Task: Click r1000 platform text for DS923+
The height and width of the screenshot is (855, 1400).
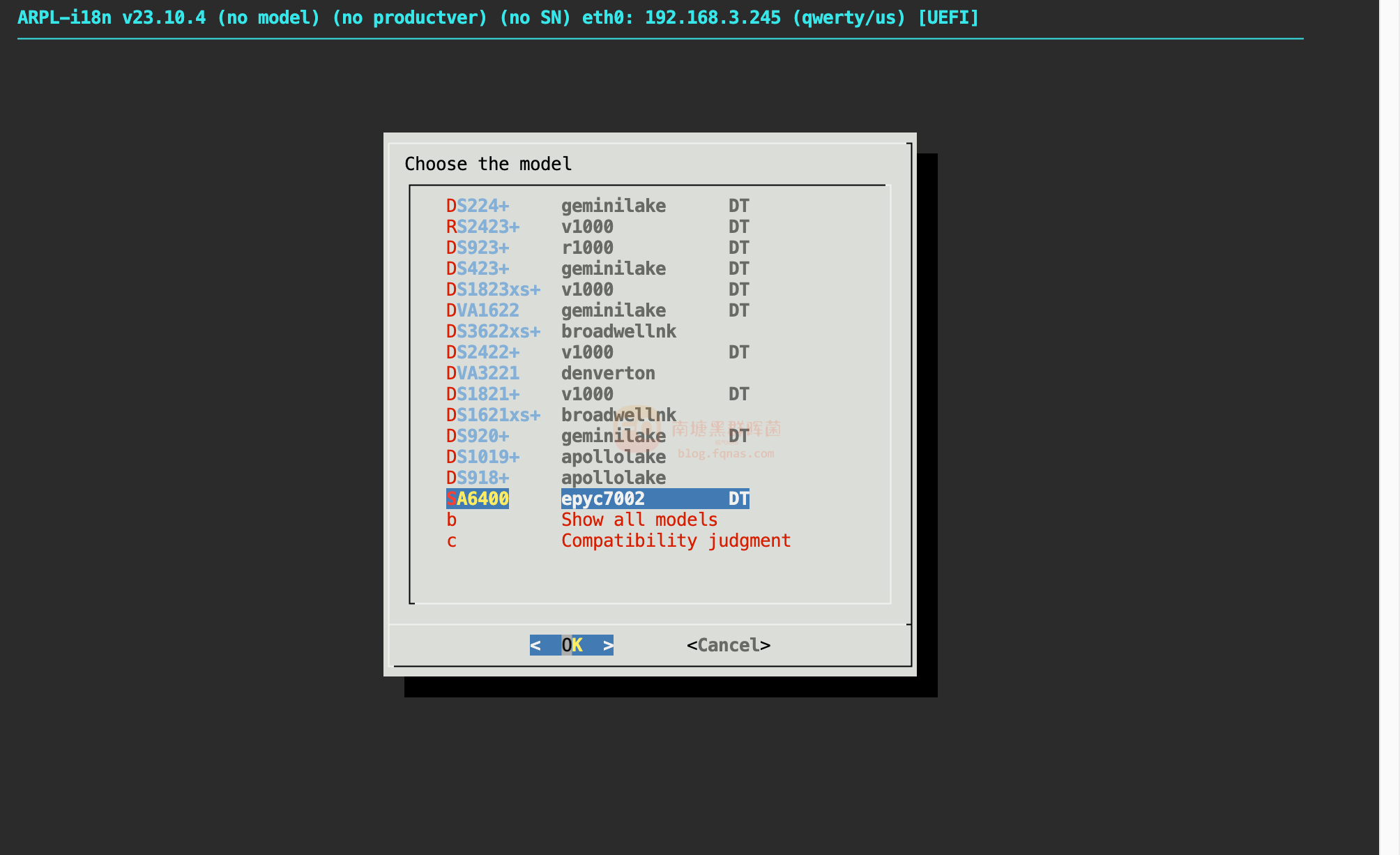Action: (587, 248)
